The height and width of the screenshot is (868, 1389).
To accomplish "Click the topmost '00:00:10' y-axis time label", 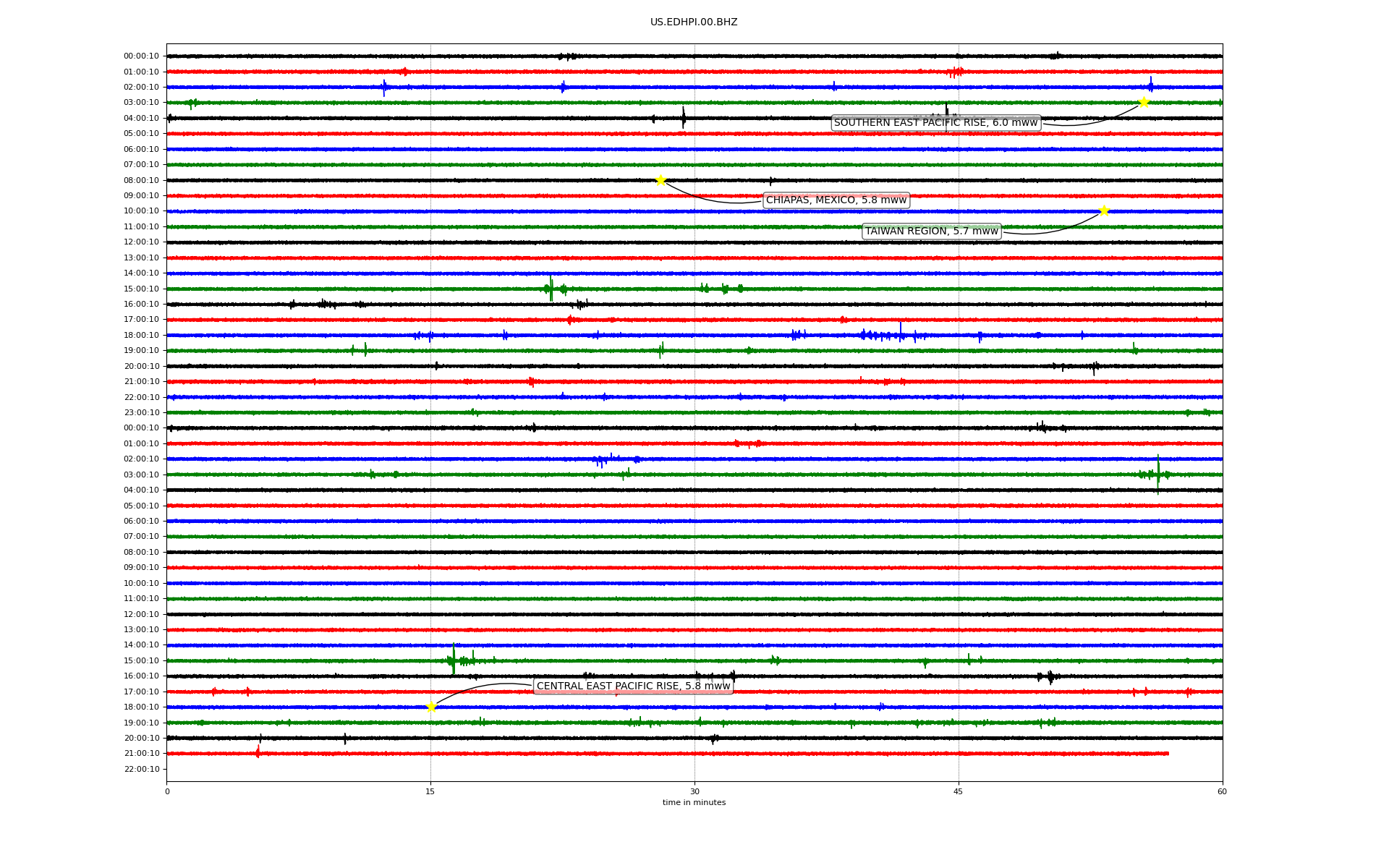I will (x=142, y=56).
